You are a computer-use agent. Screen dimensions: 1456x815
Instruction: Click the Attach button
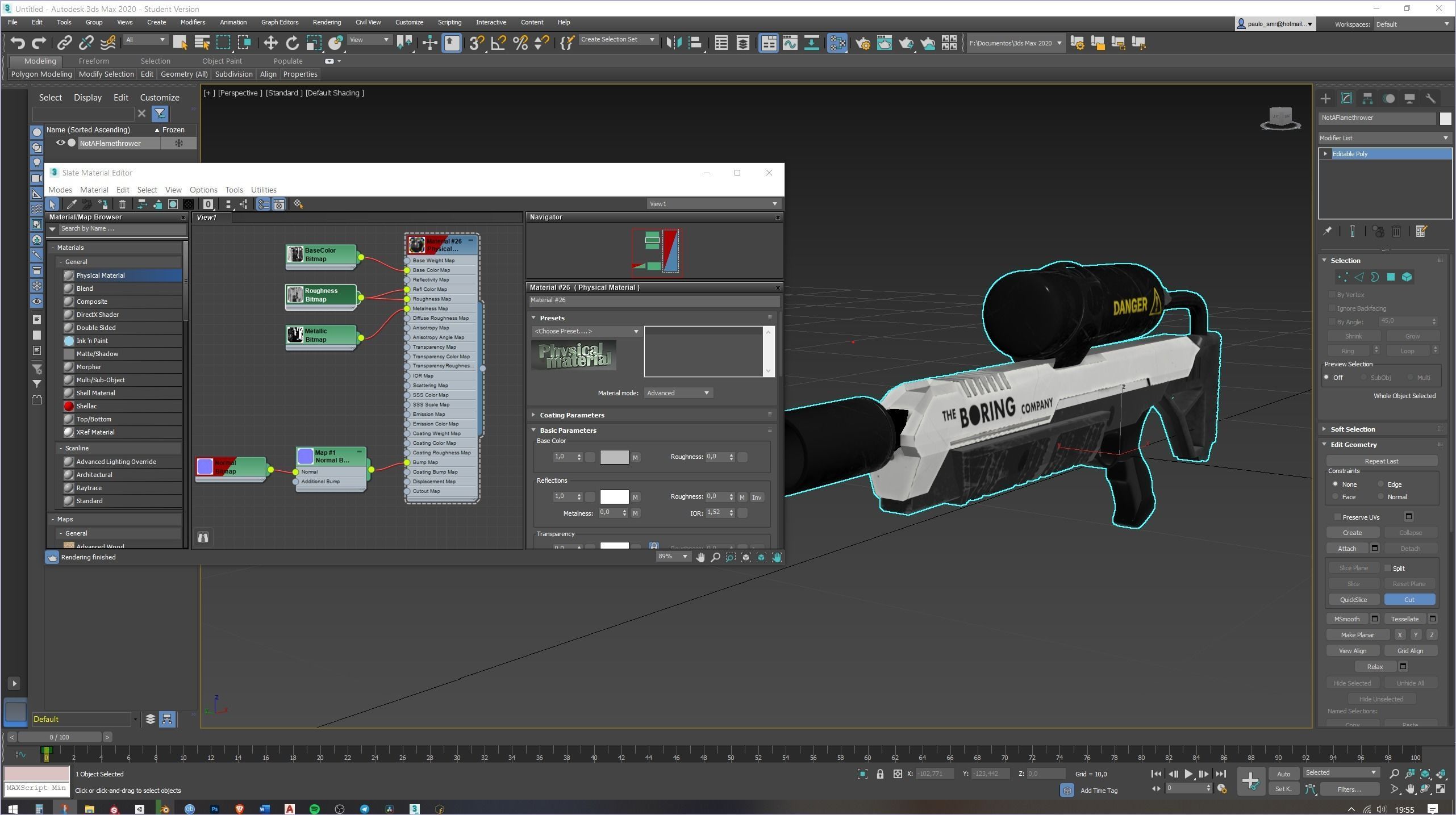coord(1347,549)
